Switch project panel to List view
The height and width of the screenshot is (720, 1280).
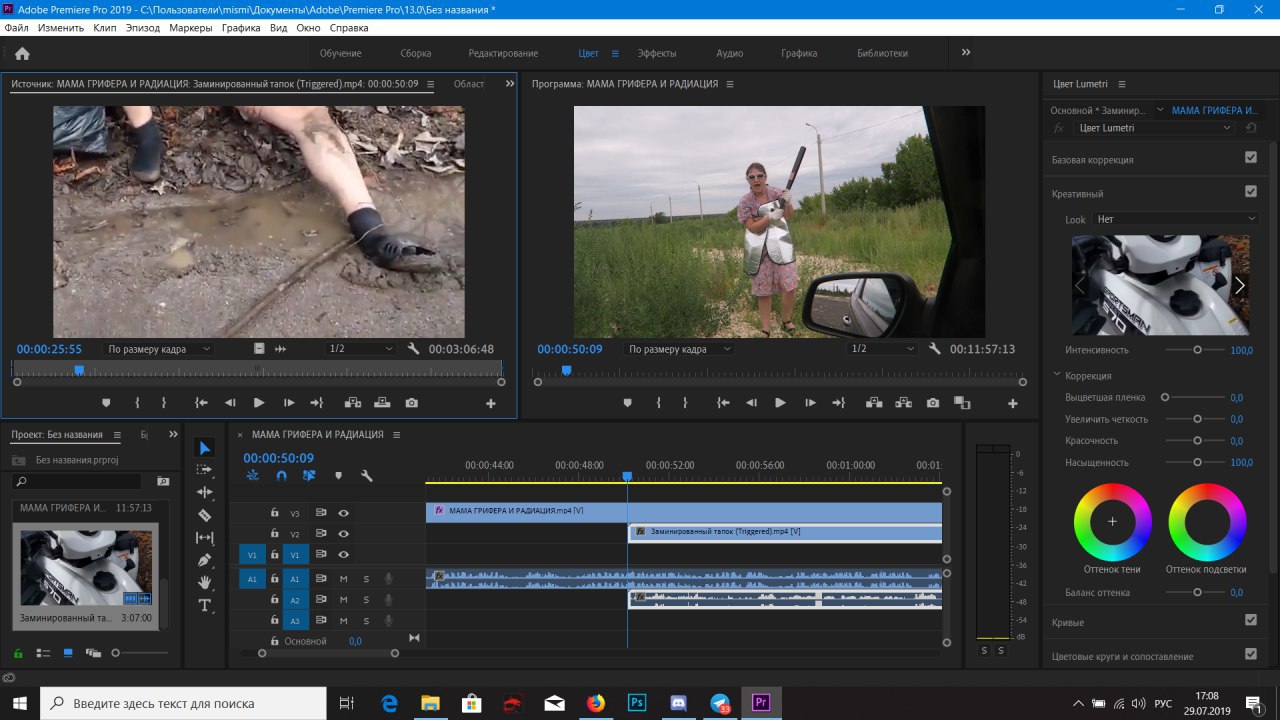point(43,653)
